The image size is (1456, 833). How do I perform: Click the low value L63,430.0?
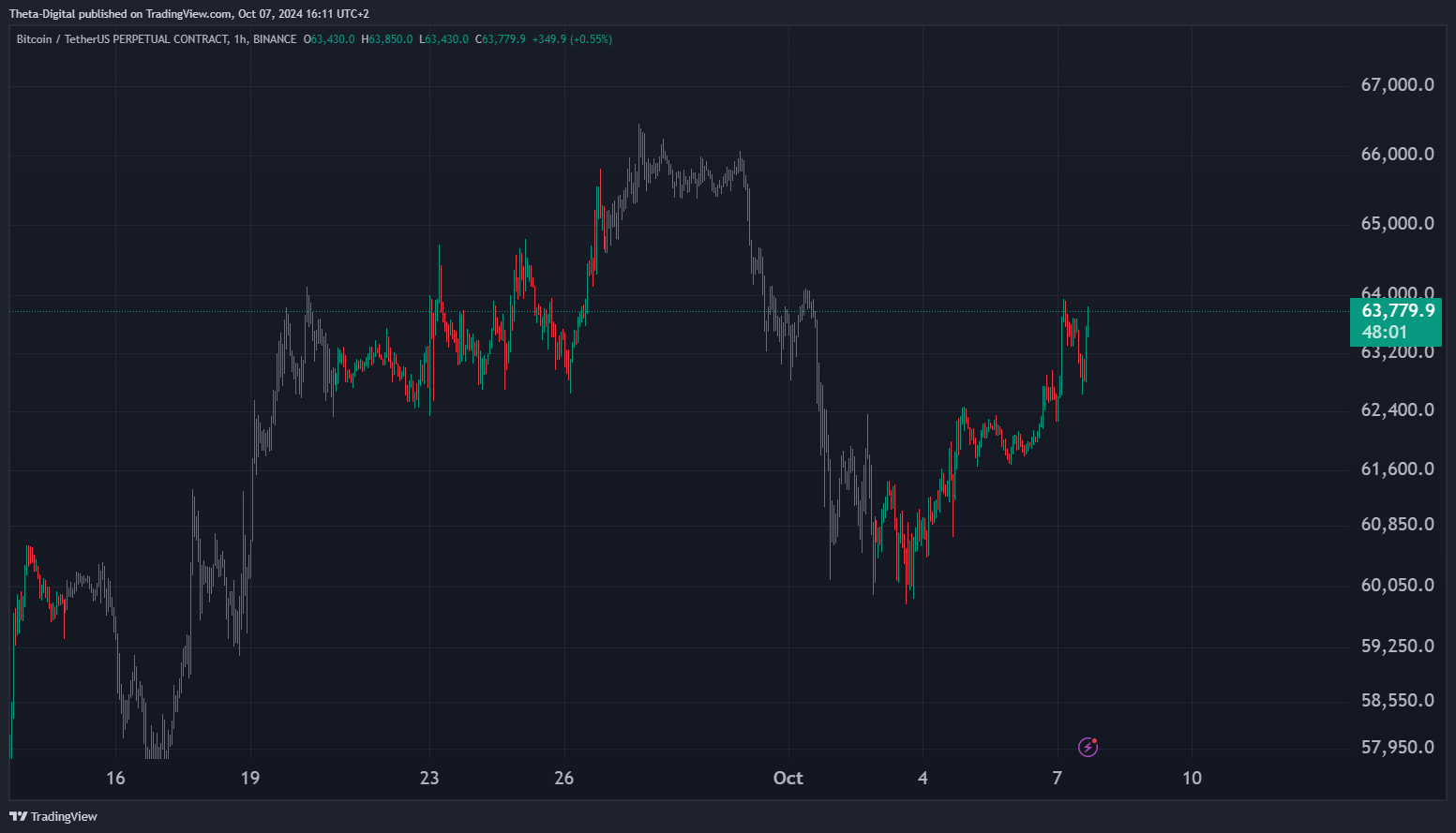(444, 39)
